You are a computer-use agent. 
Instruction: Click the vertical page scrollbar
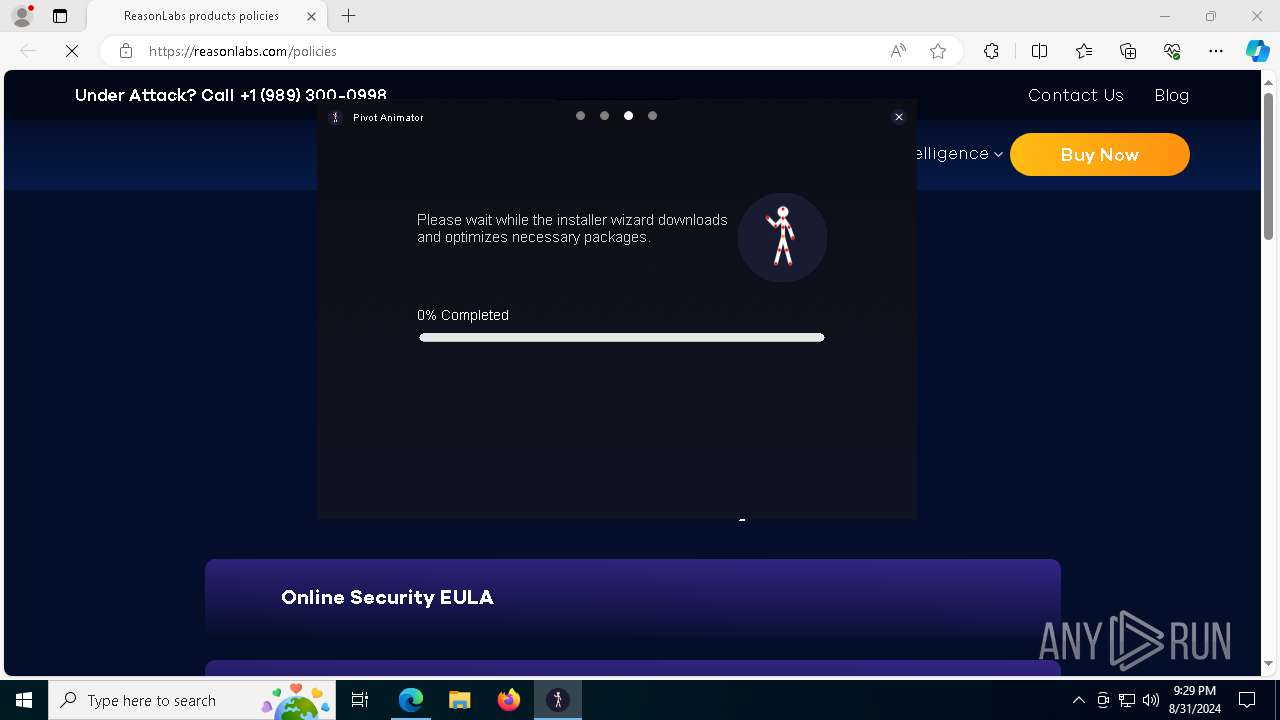point(1268,165)
